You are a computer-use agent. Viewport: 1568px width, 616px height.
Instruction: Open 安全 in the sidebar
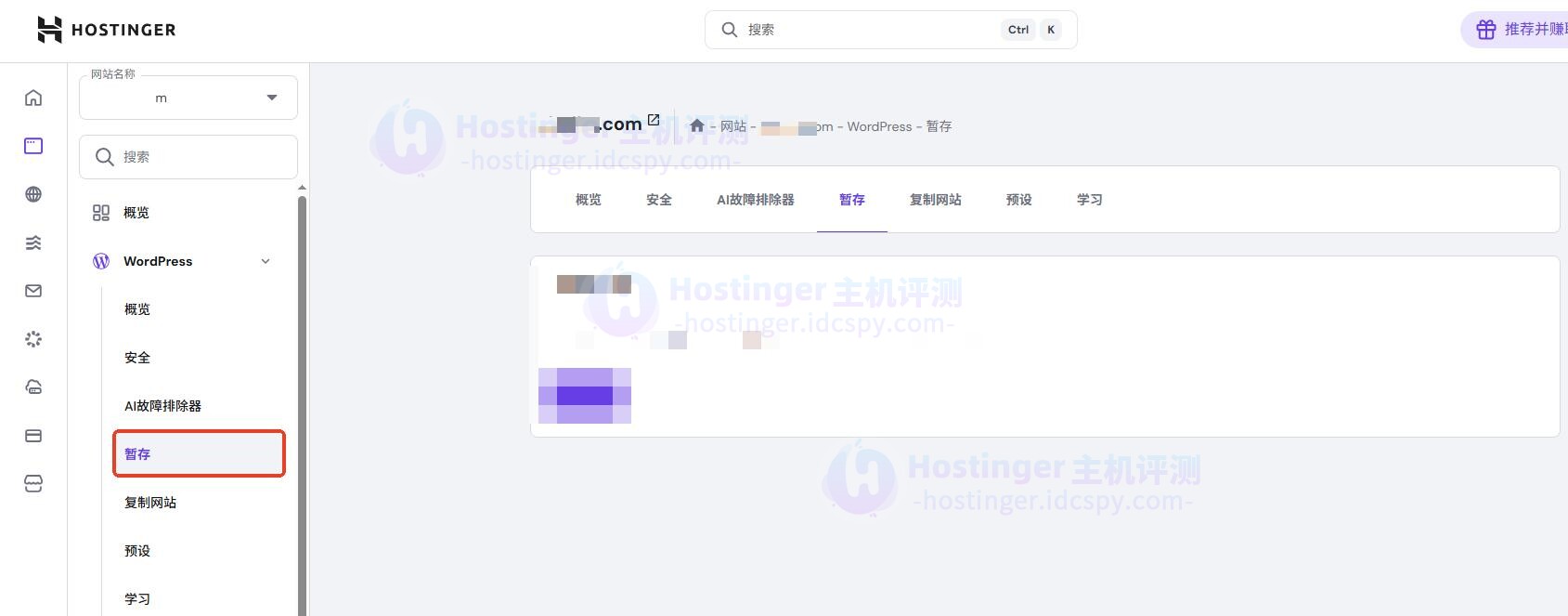click(x=199, y=358)
